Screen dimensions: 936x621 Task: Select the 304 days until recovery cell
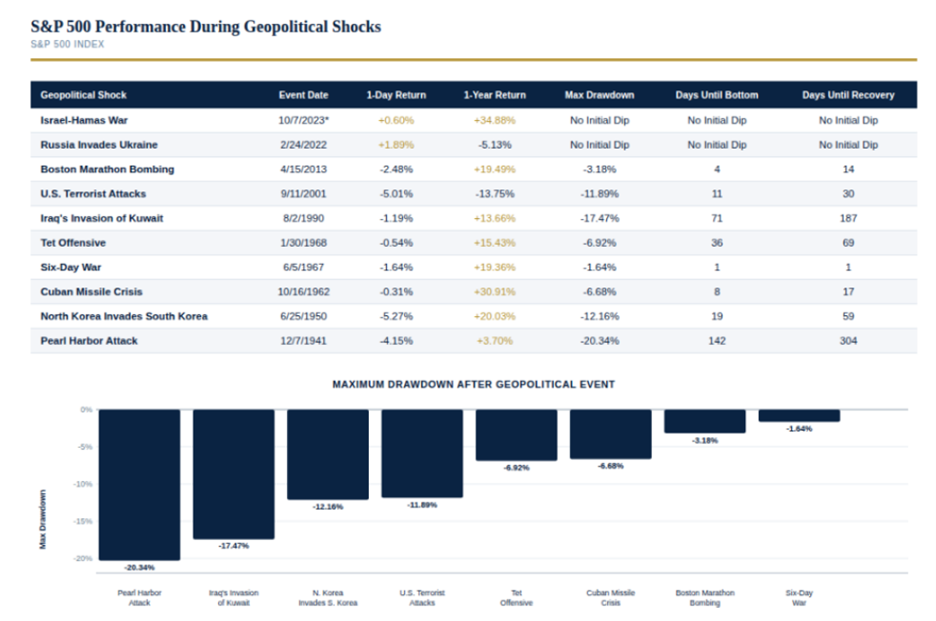point(848,341)
